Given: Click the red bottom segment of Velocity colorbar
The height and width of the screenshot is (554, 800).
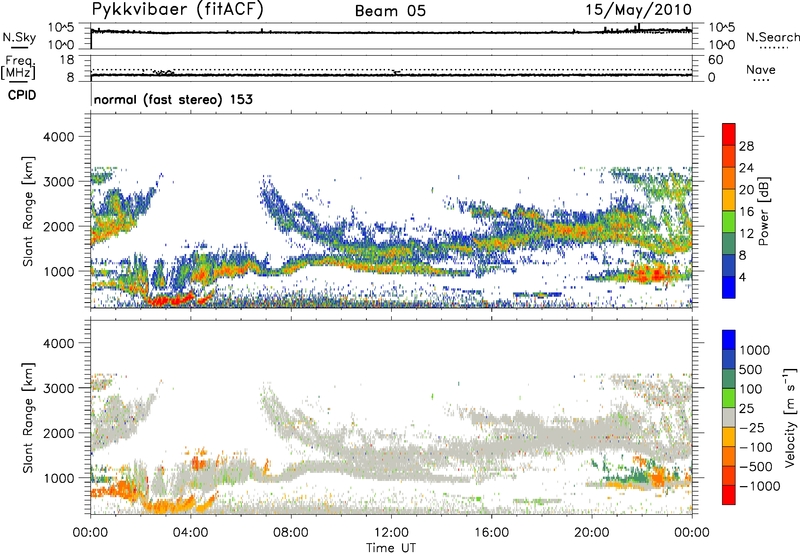Looking at the screenshot, I should tap(729, 495).
